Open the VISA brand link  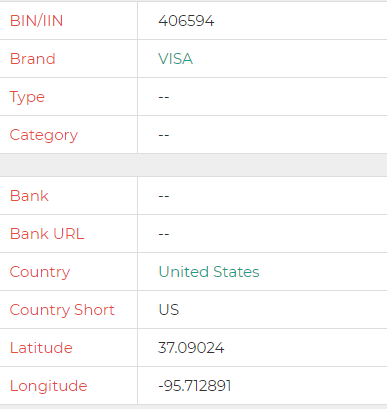pyautogui.click(x=175, y=59)
